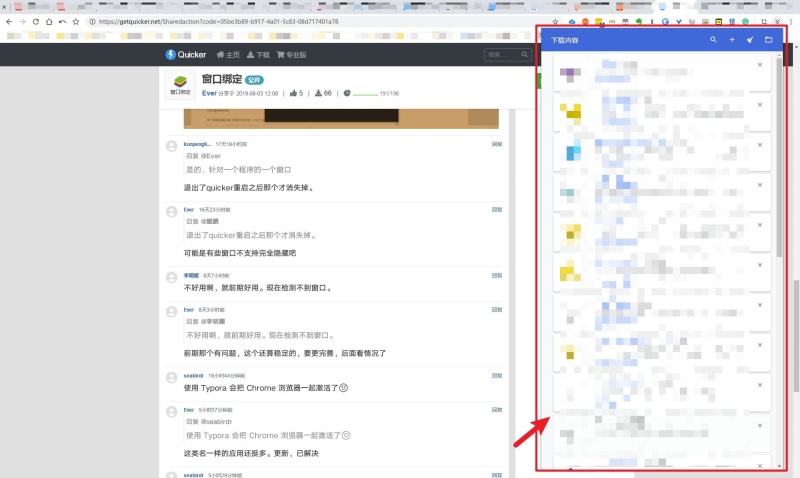Reply to kunpeng9's comment via 回复
Image resolution: width=800 pixels, height=478 pixels.
click(496, 144)
